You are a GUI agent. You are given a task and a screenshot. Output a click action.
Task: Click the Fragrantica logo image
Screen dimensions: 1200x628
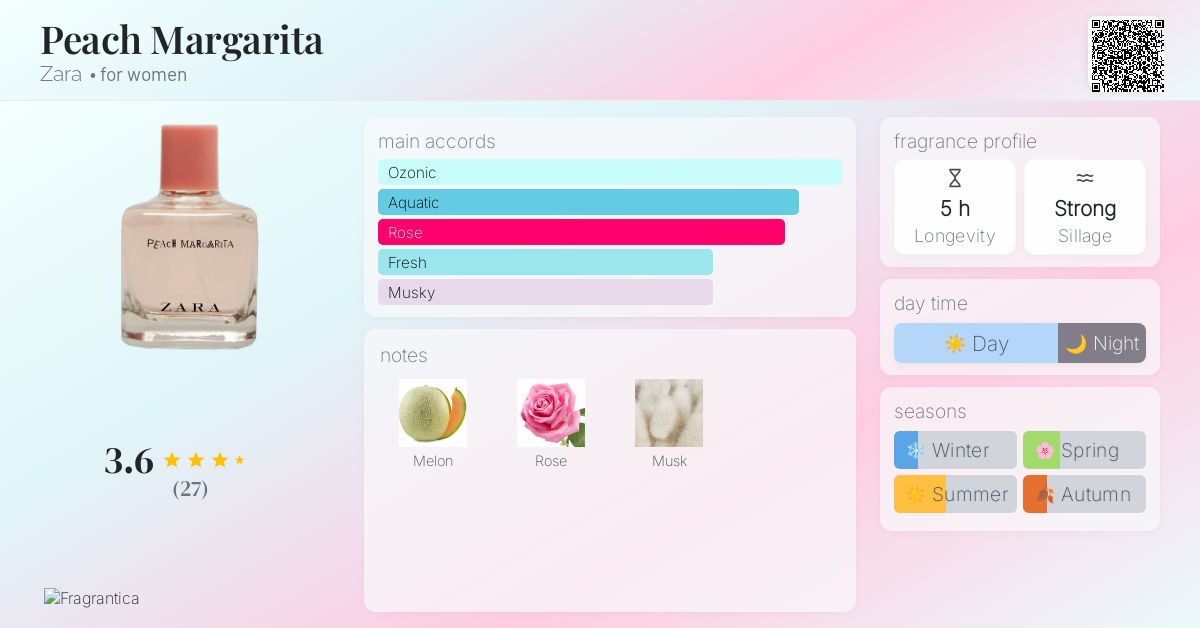pyautogui.click(x=92, y=599)
